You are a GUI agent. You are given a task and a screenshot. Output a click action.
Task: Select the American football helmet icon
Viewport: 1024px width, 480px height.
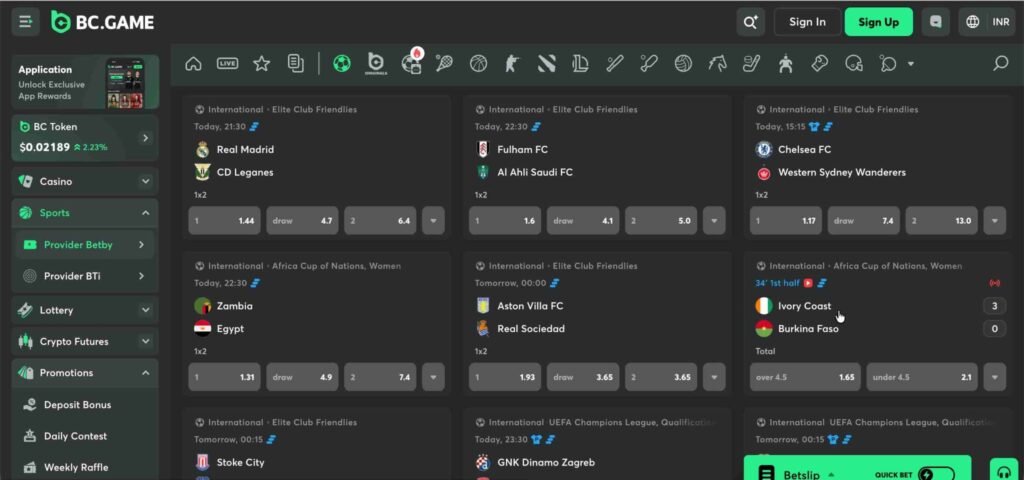854,63
